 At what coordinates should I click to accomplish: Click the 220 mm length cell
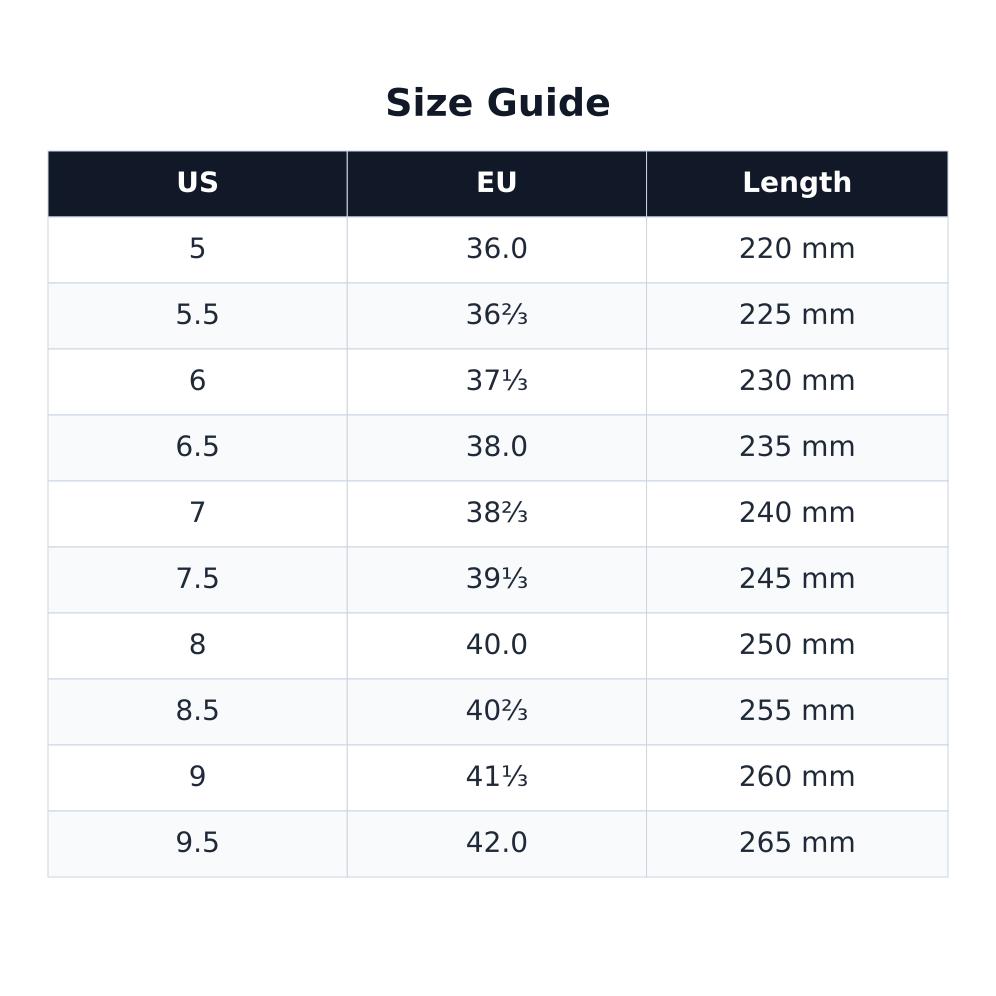click(797, 250)
